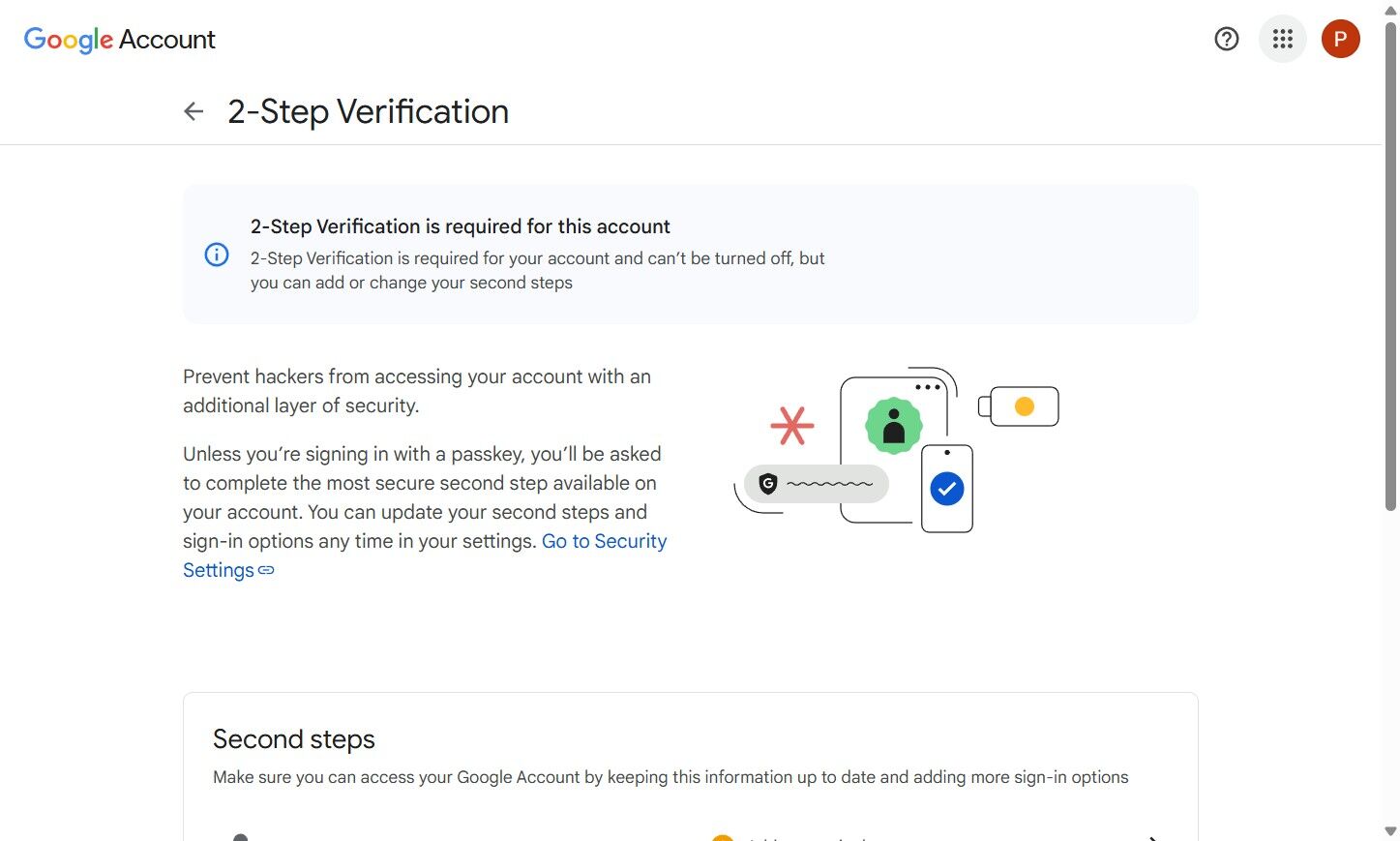Image resolution: width=1400 pixels, height=841 pixels.
Task: Click blue checkmark phone in illustration
Action: 946,489
